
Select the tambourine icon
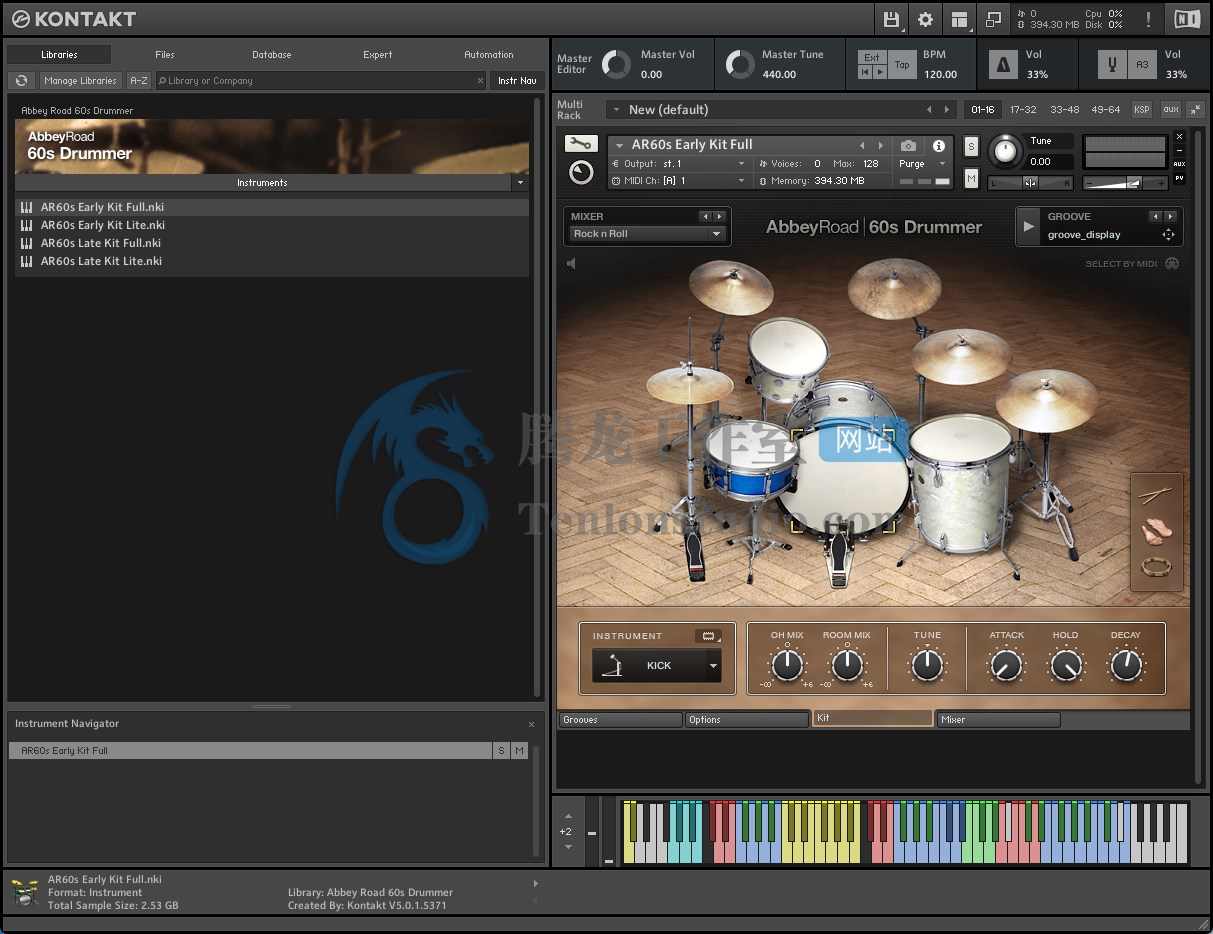[x=1156, y=567]
